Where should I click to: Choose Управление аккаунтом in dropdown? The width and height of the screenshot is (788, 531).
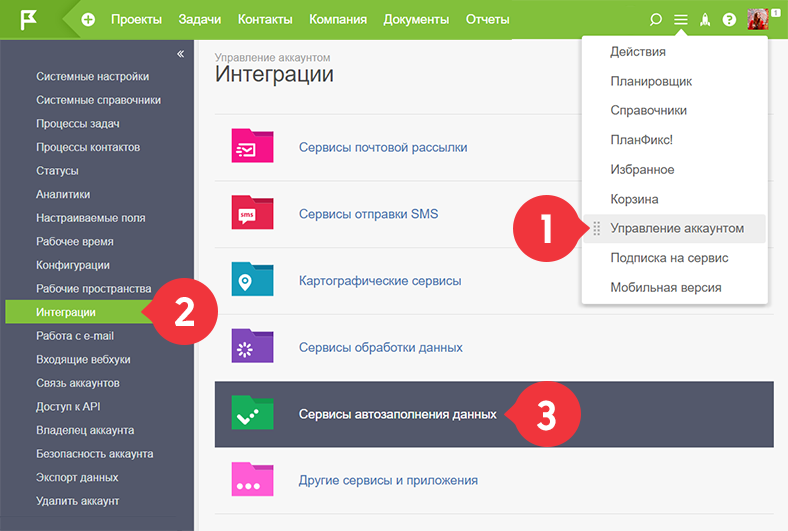pyautogui.click(x=674, y=229)
